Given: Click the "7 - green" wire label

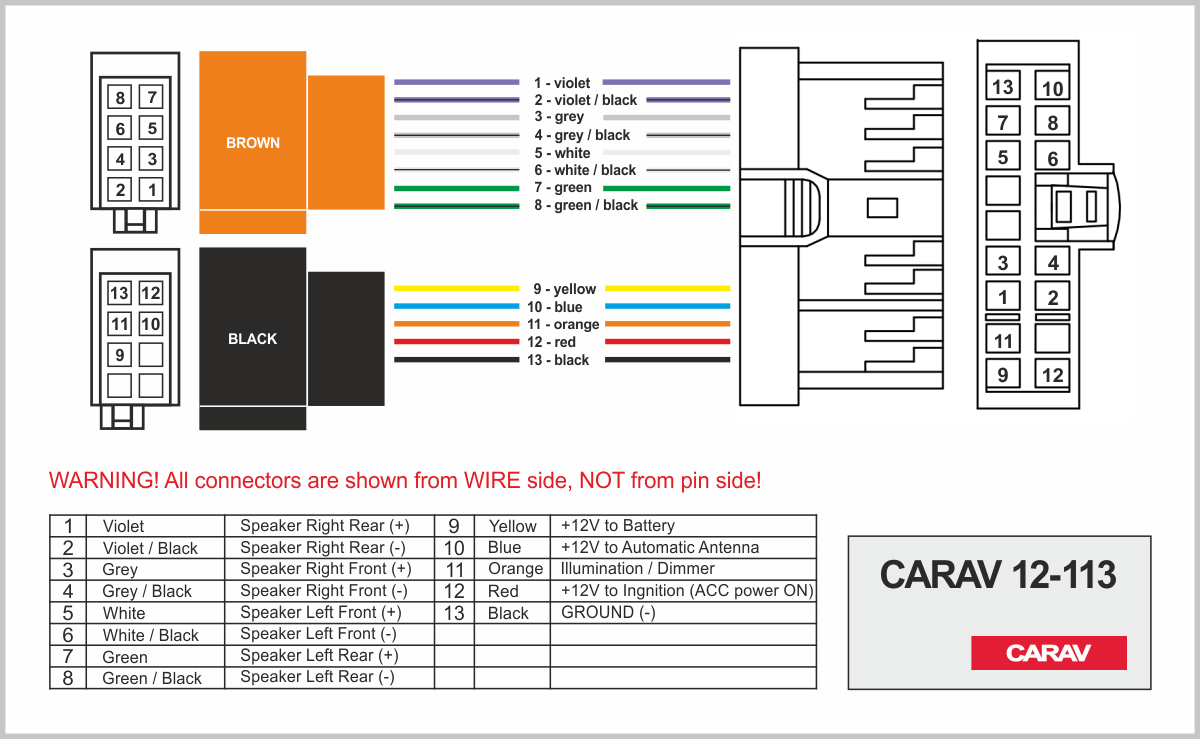Looking at the screenshot, I should 563,188.
